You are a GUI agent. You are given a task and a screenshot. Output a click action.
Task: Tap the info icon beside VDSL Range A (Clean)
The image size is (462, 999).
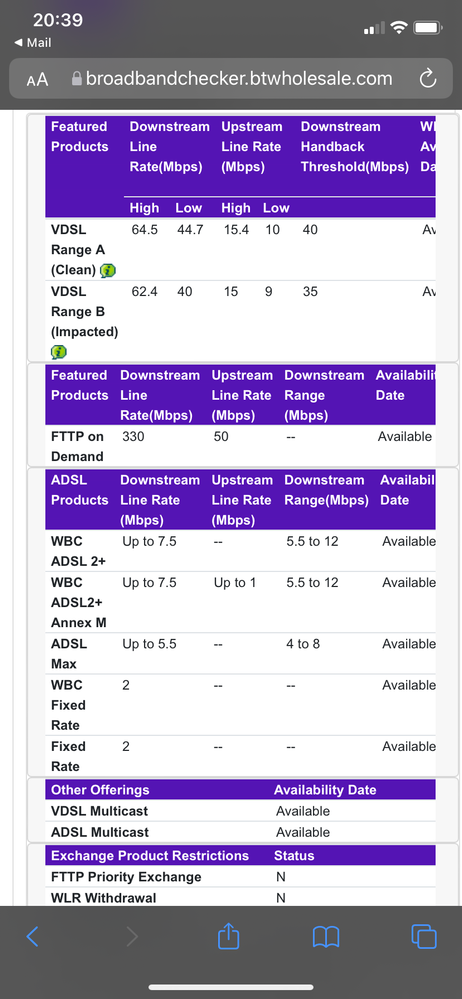tap(108, 271)
